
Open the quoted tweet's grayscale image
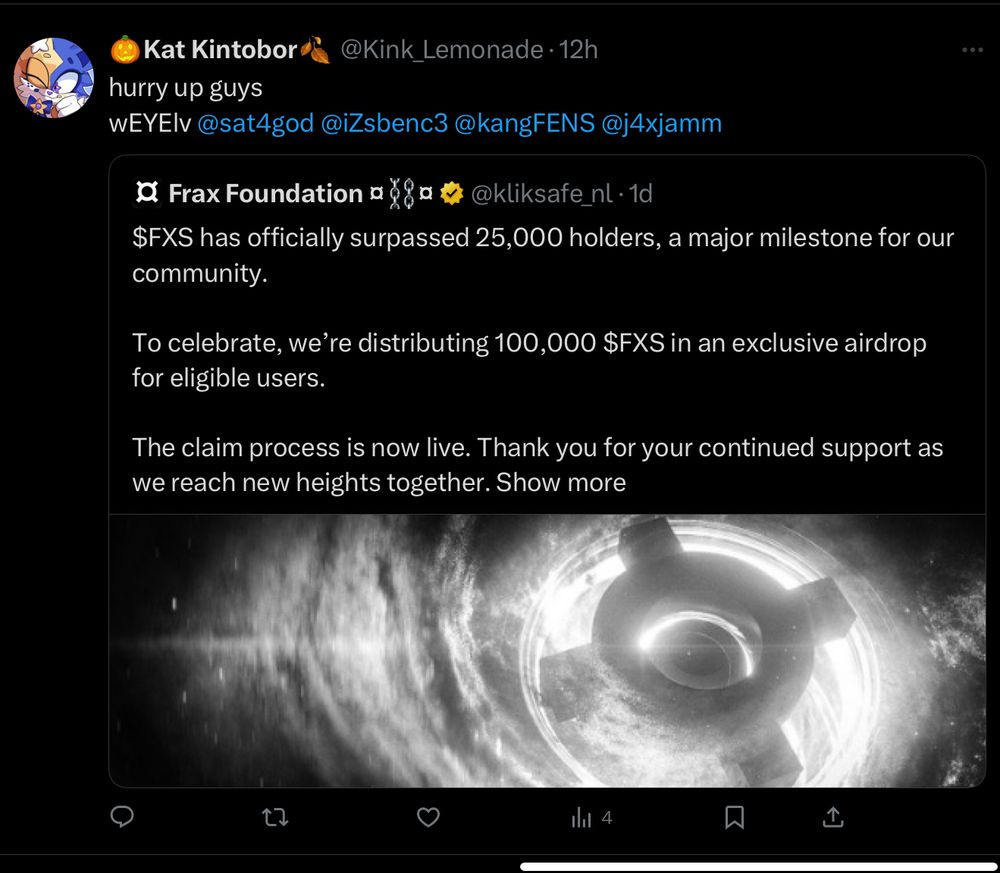(546, 650)
